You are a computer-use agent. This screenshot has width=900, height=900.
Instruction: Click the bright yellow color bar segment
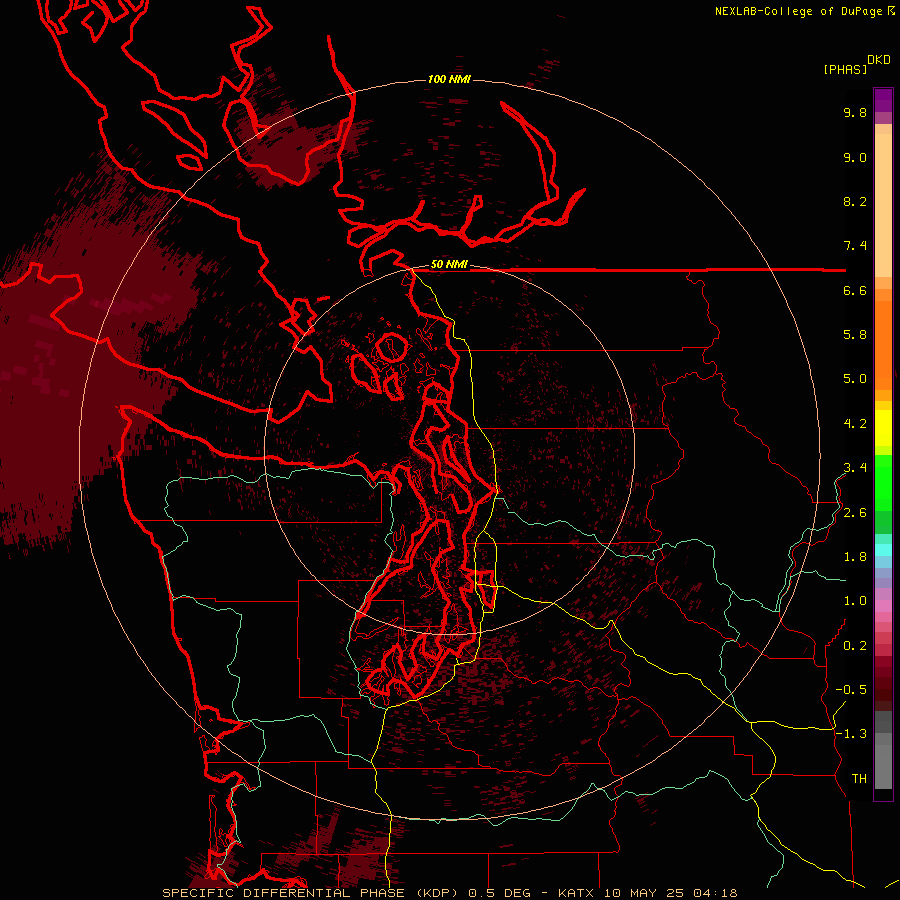883,427
